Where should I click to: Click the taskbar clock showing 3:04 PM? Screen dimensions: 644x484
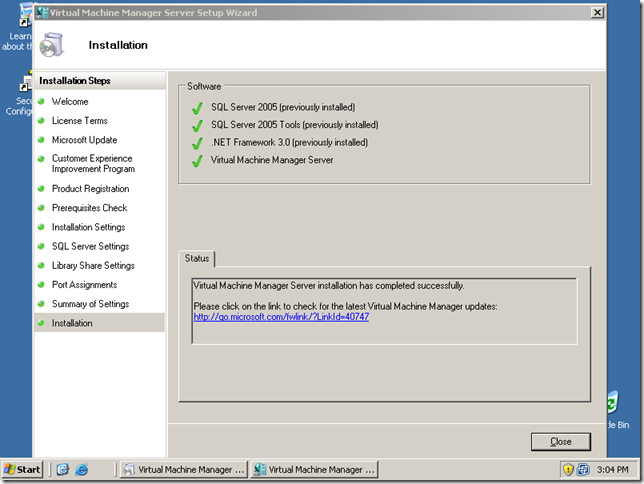click(x=612, y=469)
